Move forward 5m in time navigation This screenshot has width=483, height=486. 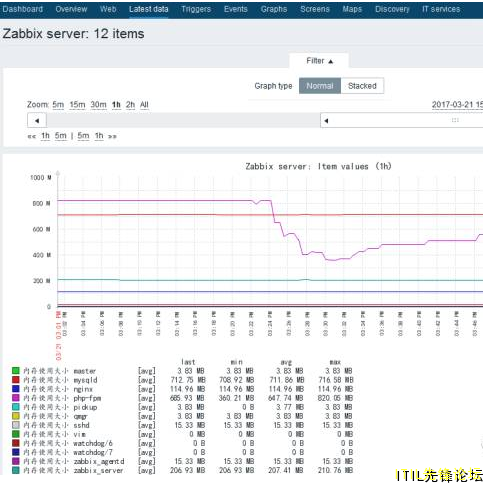[83, 136]
